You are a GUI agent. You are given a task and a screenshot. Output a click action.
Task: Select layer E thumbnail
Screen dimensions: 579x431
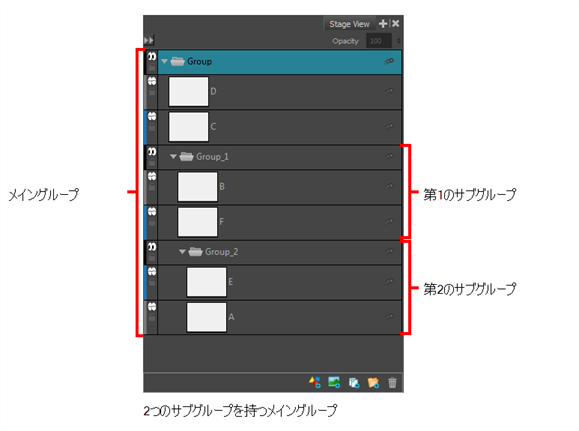pyautogui.click(x=206, y=282)
